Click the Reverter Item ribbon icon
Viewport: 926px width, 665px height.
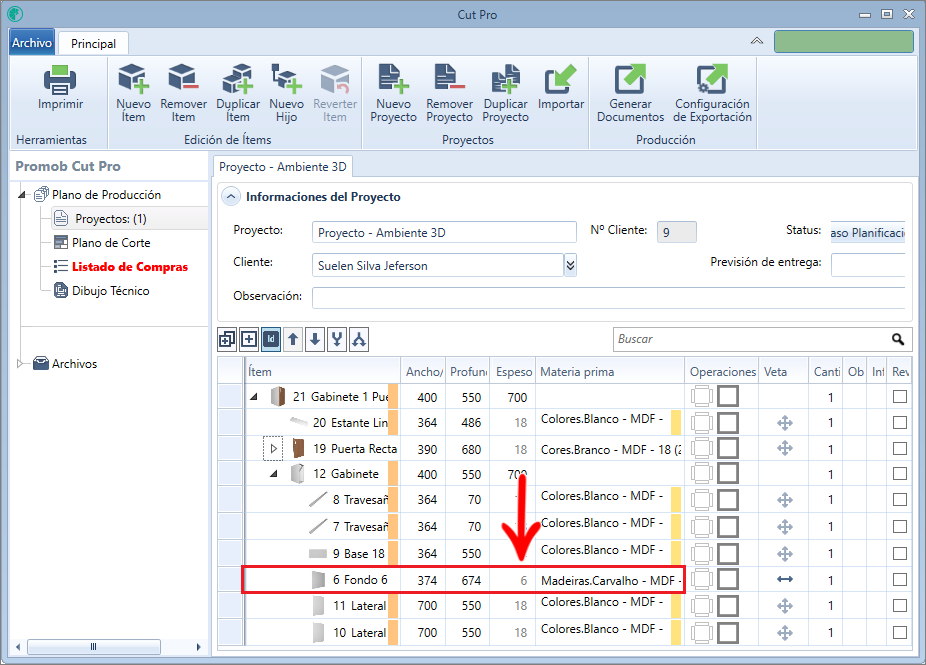click(x=335, y=79)
